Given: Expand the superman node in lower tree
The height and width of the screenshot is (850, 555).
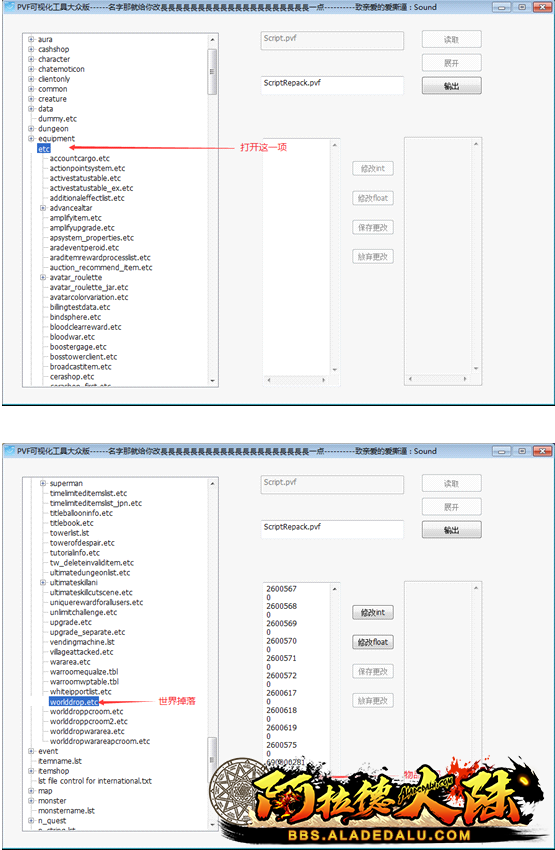Looking at the screenshot, I should click(43, 484).
